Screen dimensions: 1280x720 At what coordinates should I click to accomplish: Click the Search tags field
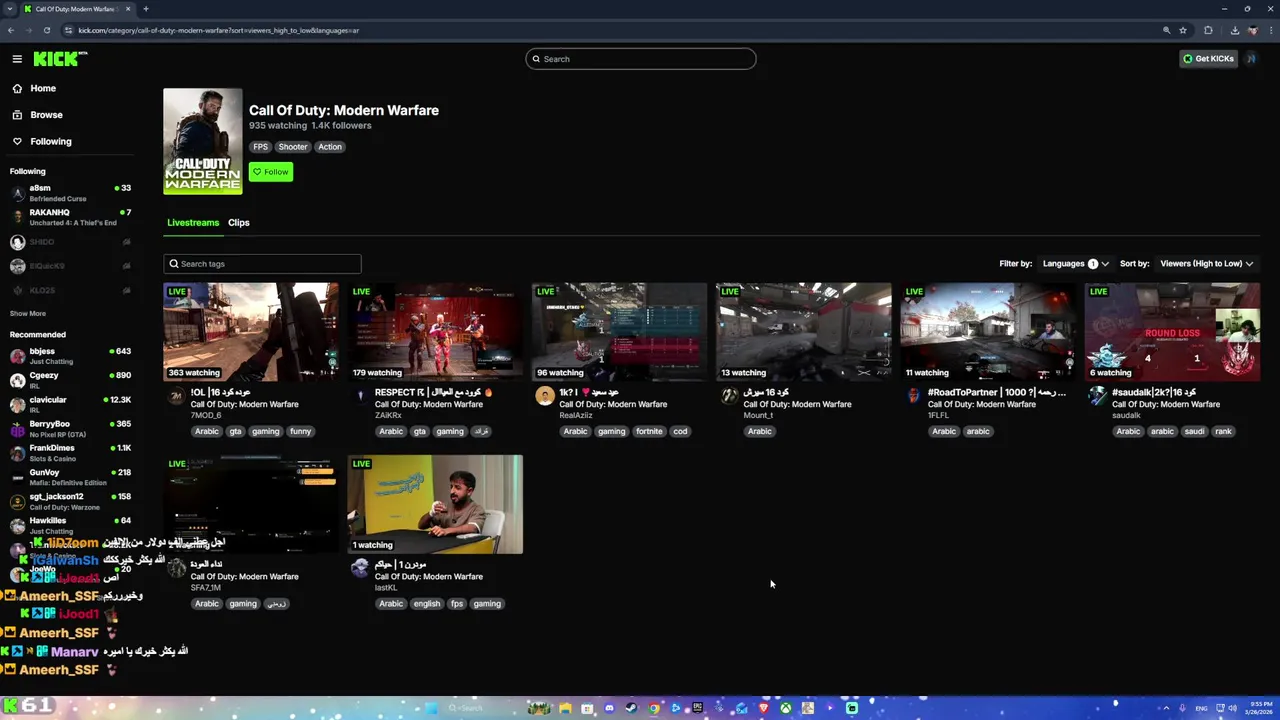coord(262,264)
